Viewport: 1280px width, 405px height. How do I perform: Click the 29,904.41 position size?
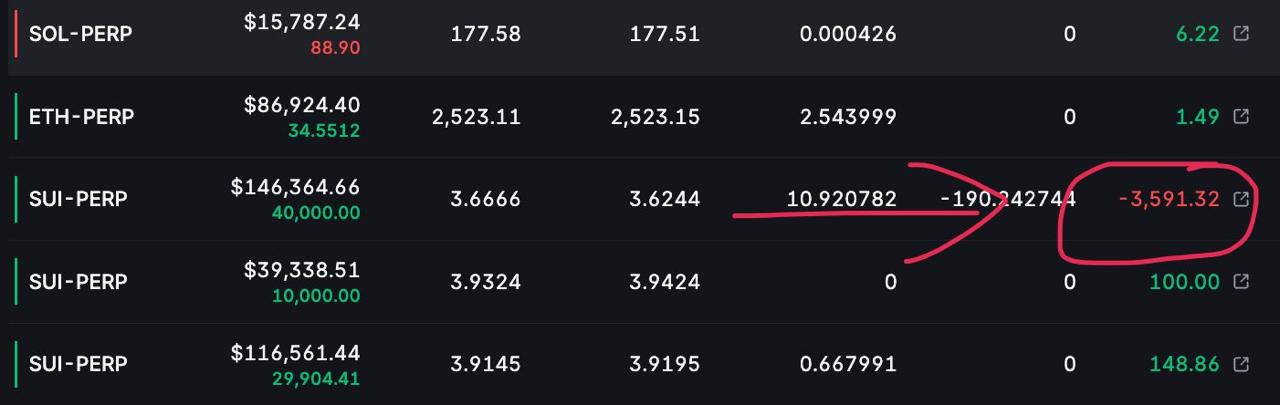(x=316, y=379)
